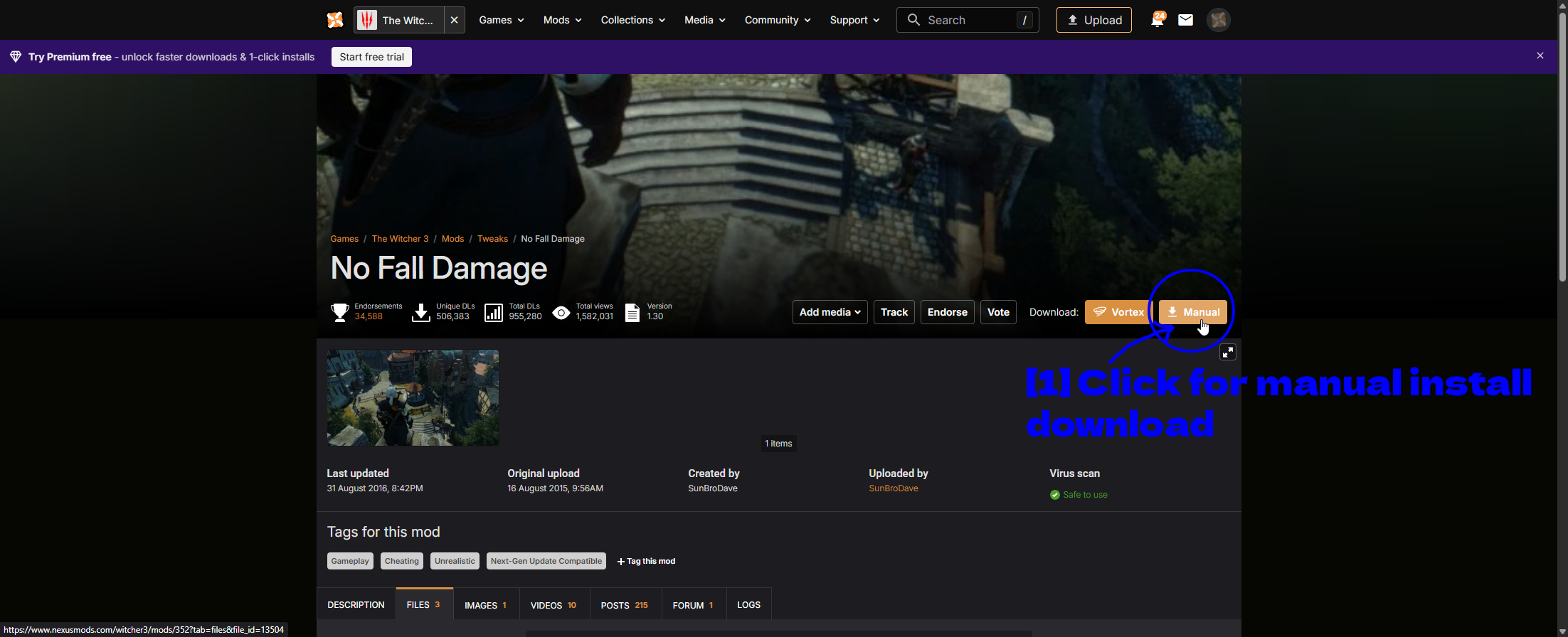Expand the Collections dropdown menu
Image resolution: width=1568 pixels, height=637 pixels.
pos(633,20)
